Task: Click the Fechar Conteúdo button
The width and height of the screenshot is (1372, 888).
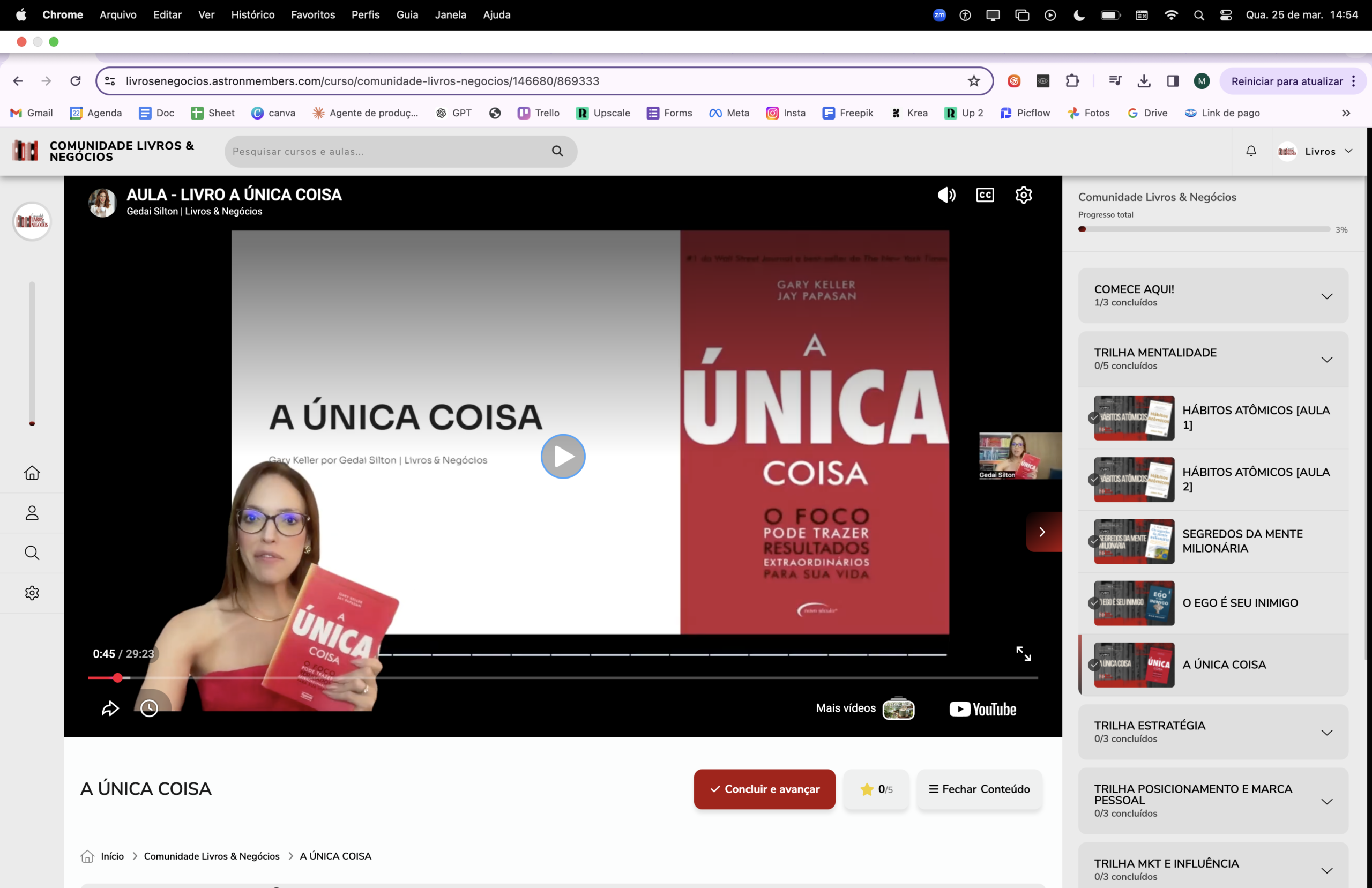Action: tap(979, 789)
